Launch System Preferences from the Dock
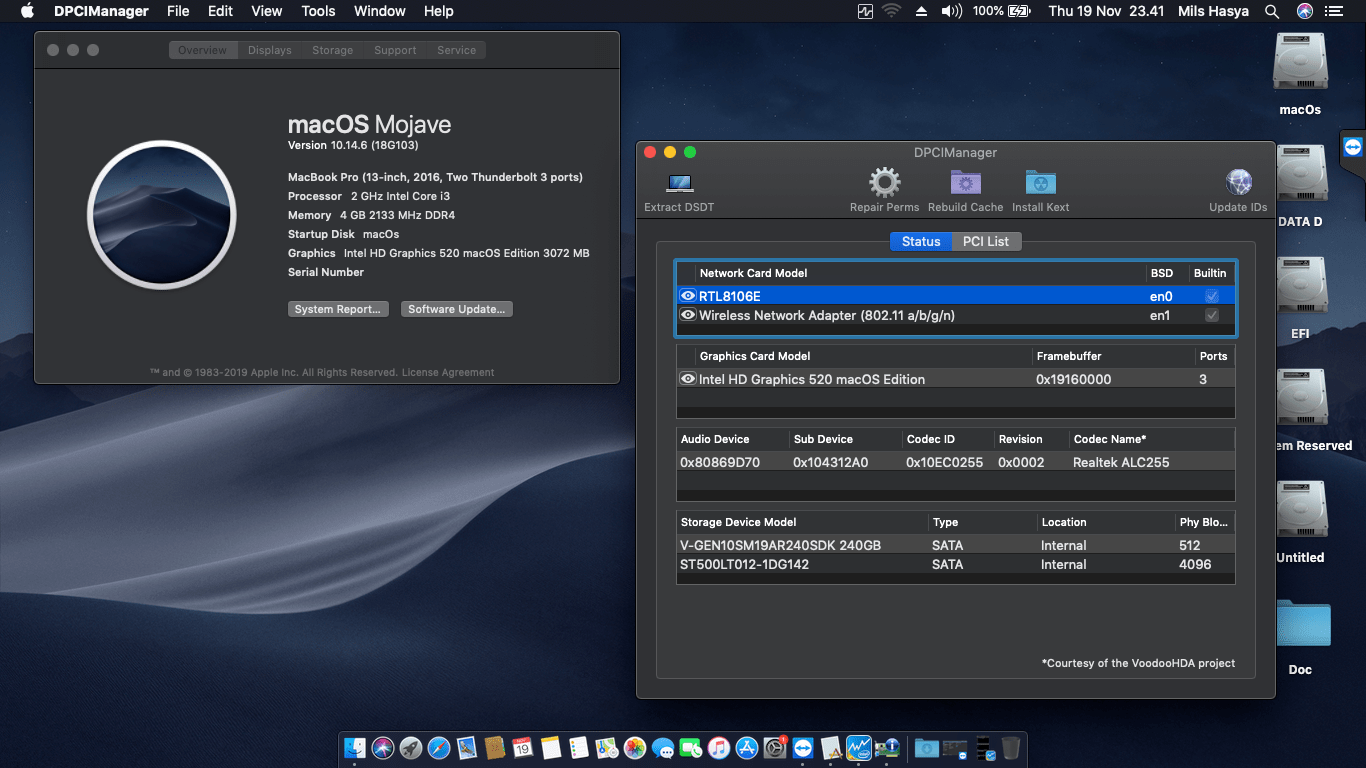The width and height of the screenshot is (1366, 768). (774, 747)
